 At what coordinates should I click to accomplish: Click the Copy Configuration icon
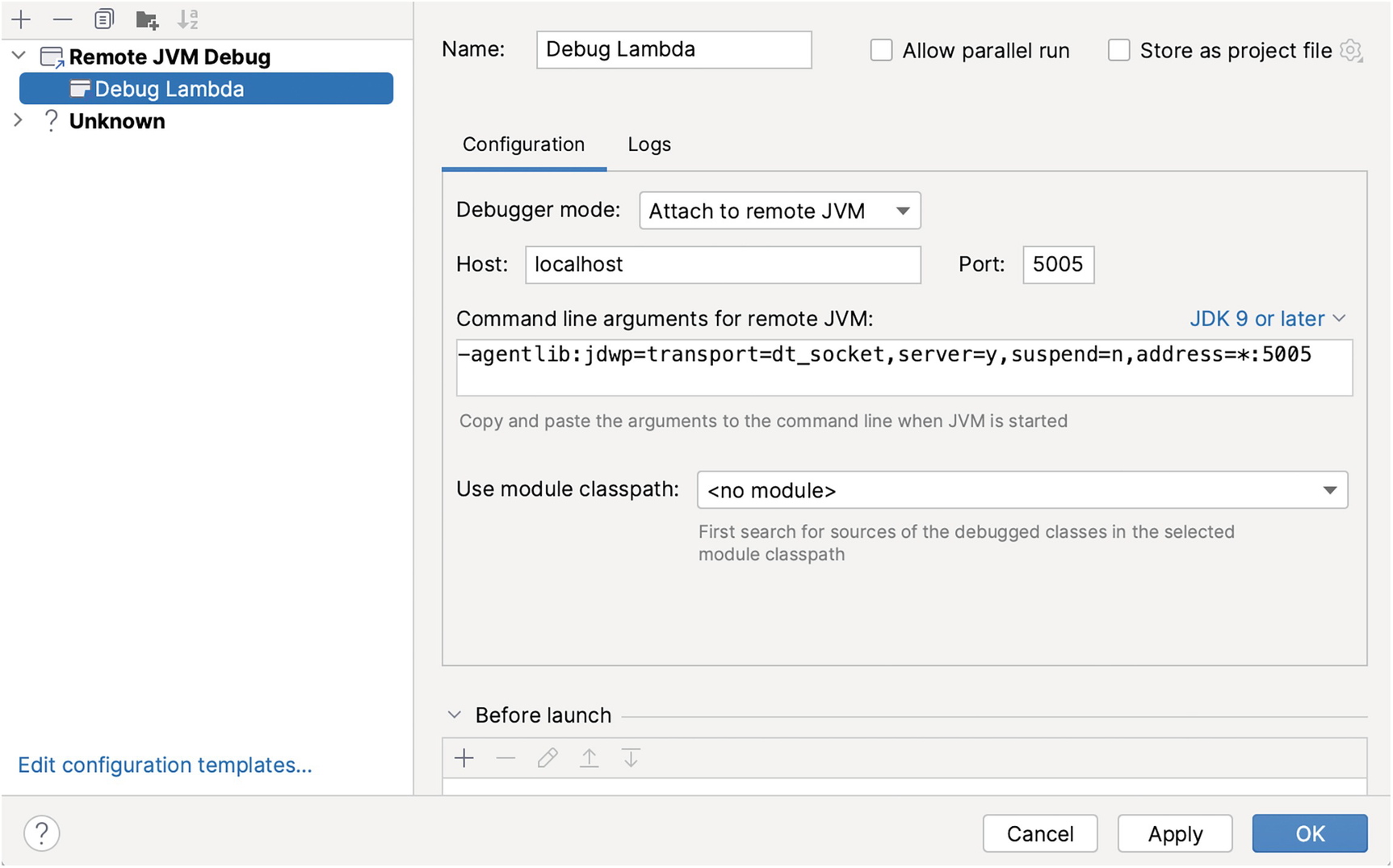point(104,19)
